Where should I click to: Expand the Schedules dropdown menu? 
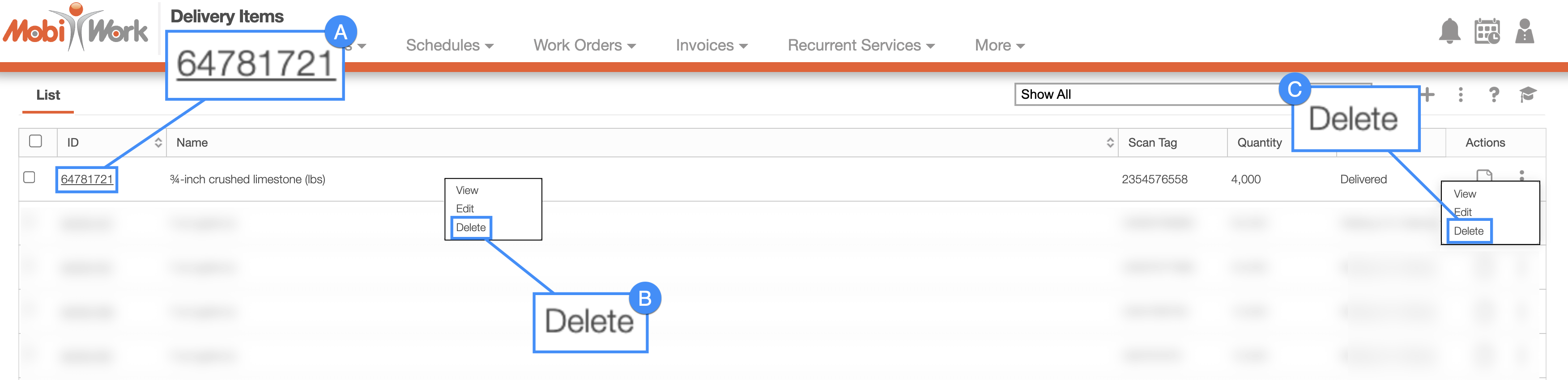(x=449, y=45)
